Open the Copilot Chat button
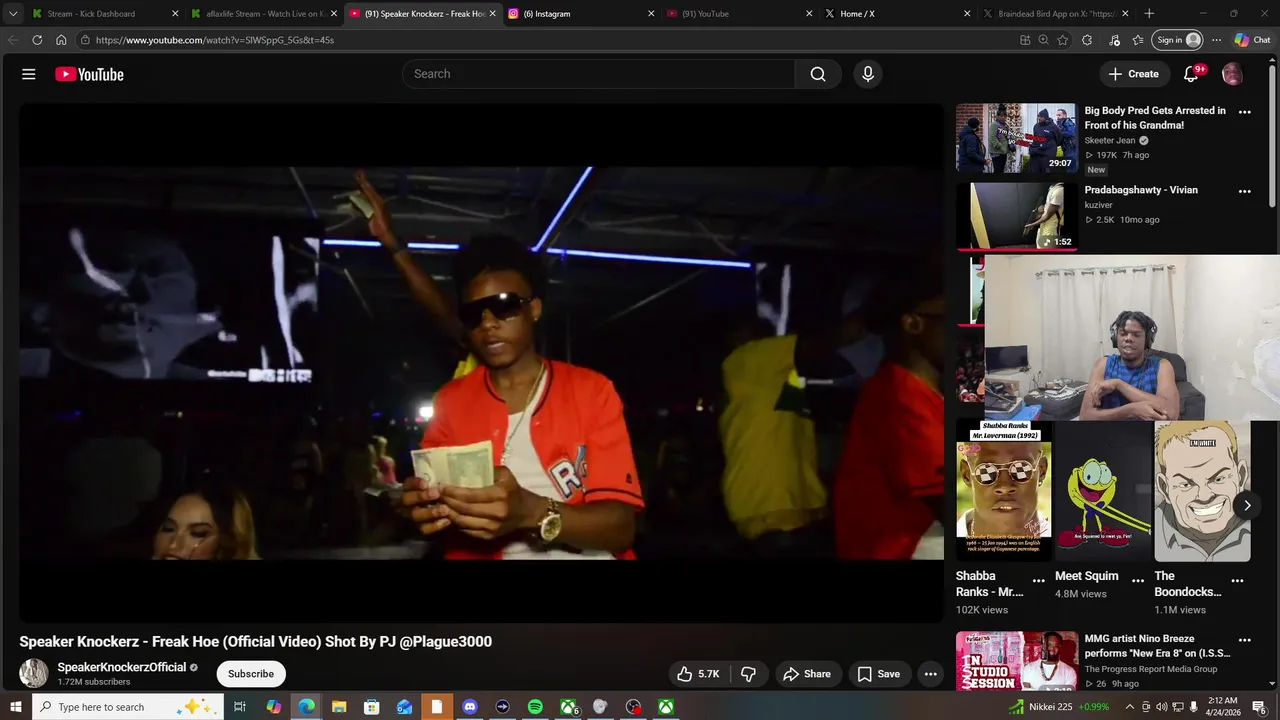The image size is (1280, 720). click(x=1252, y=40)
